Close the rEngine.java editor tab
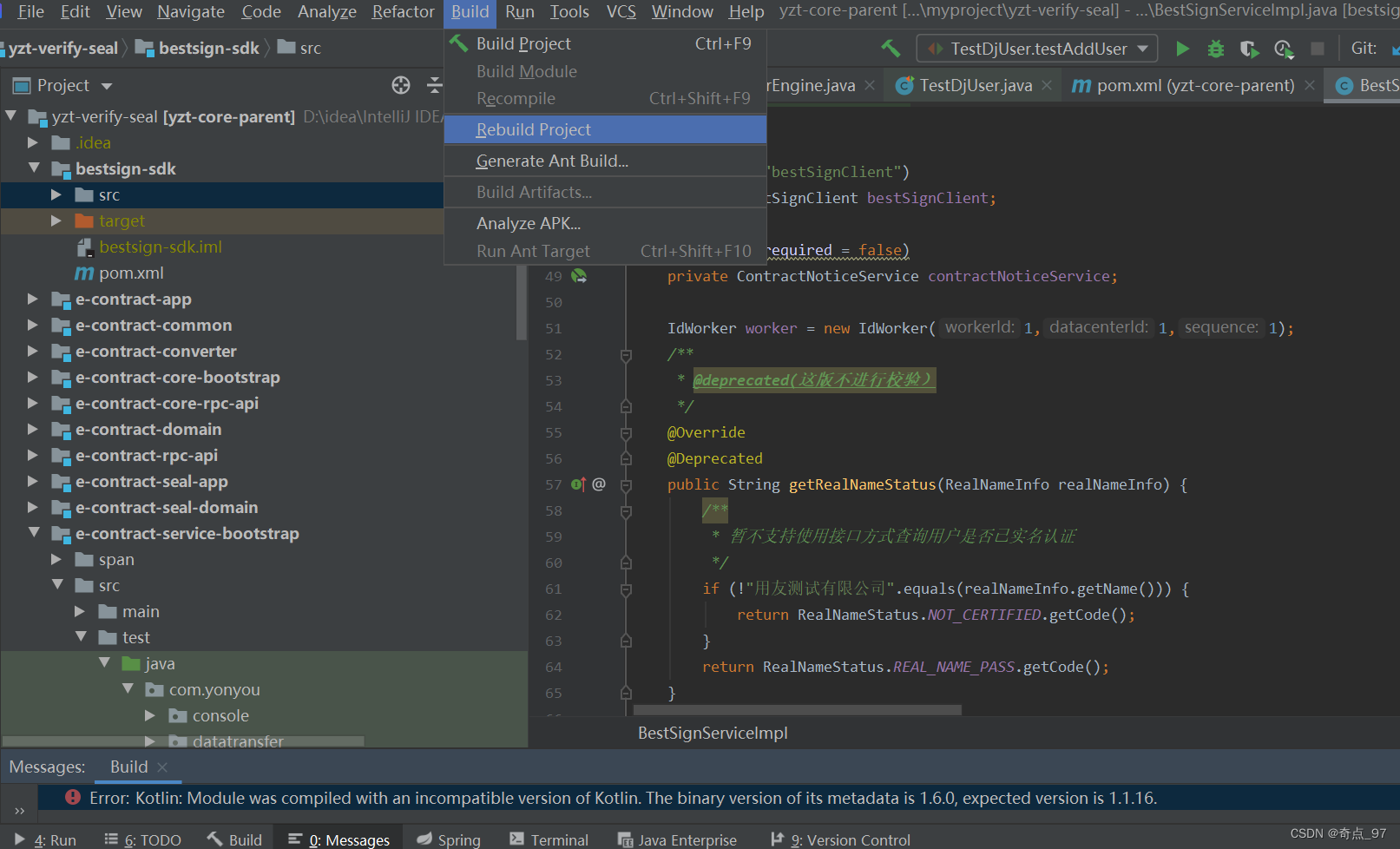Viewport: 1400px width, 849px height. point(870,85)
